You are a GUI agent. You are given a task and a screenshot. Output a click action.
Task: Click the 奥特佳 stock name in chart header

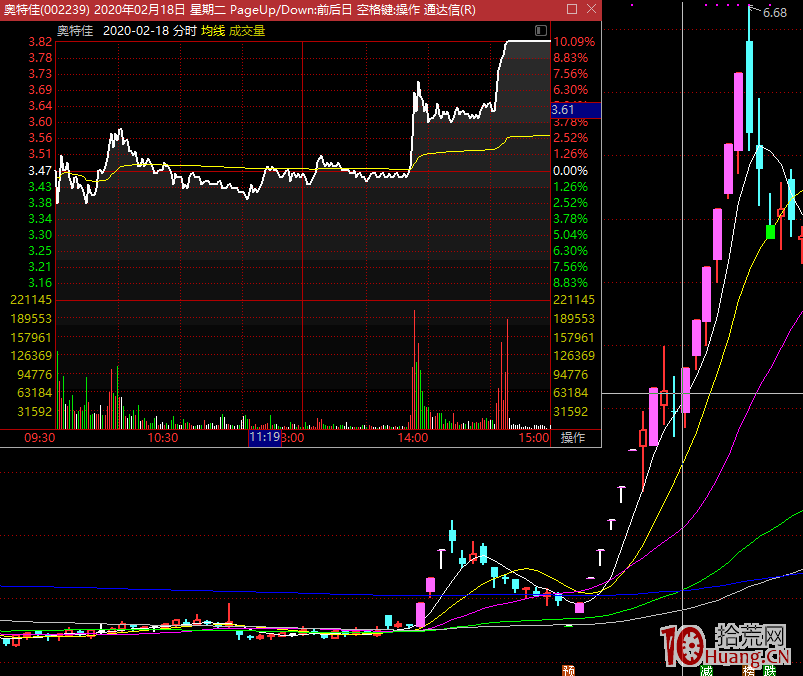point(74,31)
